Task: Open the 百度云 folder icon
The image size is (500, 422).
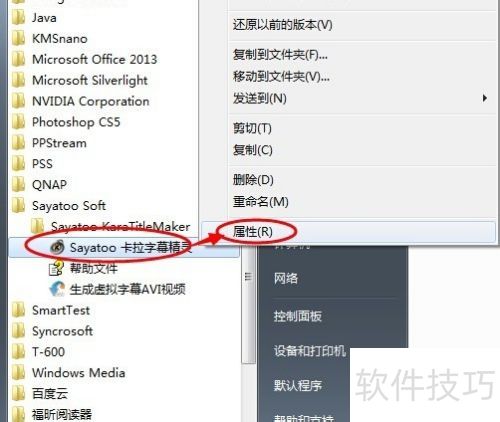Action: tap(18, 394)
